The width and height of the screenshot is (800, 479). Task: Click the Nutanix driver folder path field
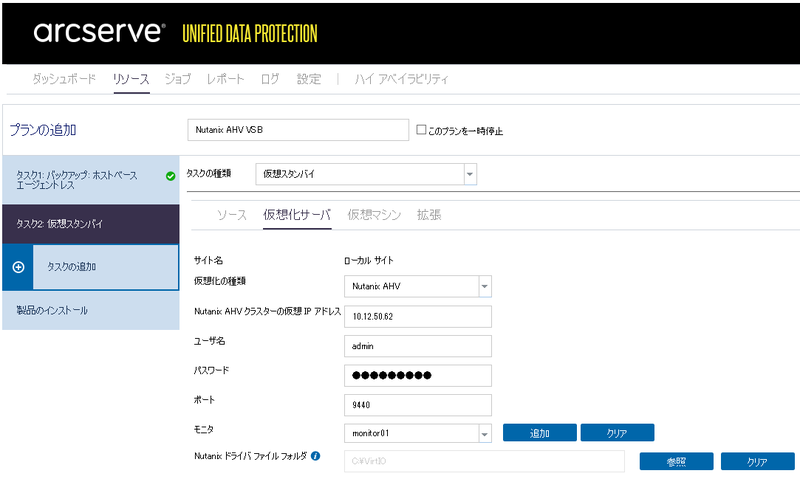tap(484, 461)
